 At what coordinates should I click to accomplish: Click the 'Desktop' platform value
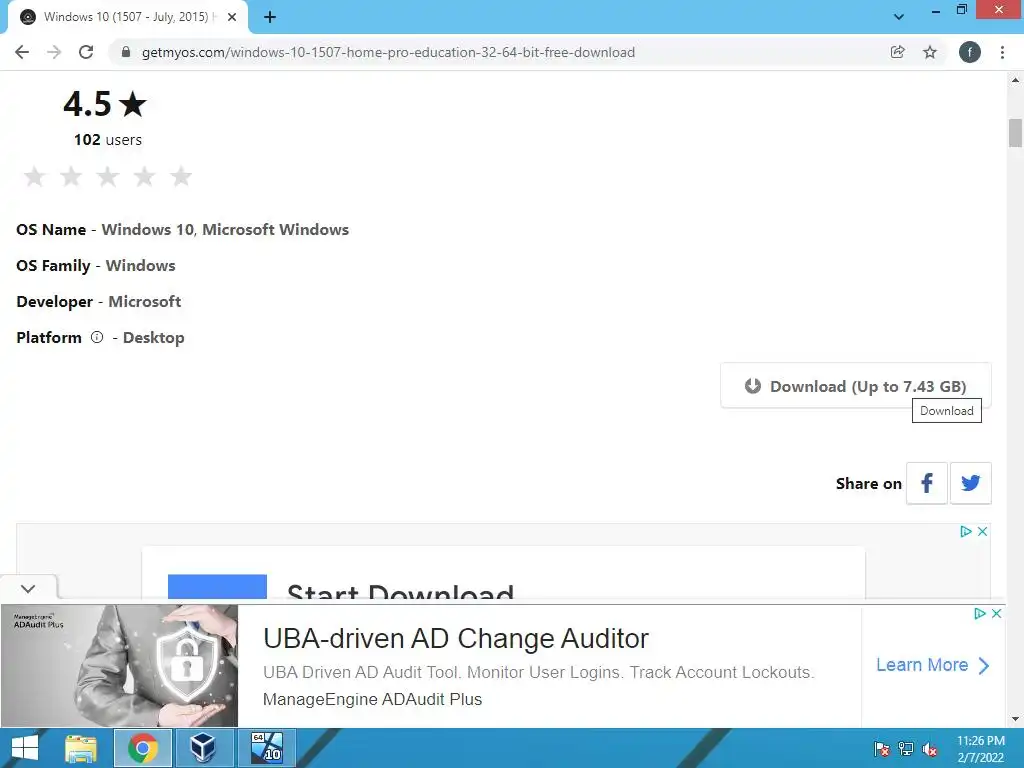tap(153, 338)
